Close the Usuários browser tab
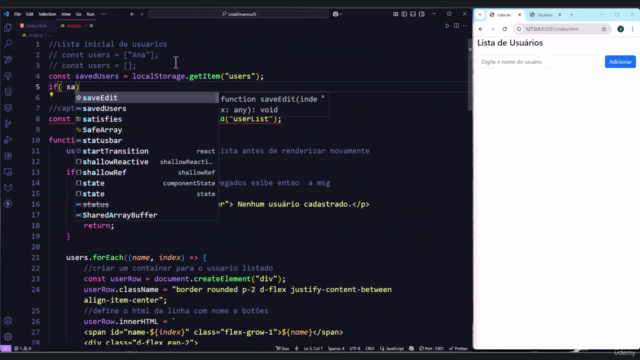640x360 pixels. point(560,15)
